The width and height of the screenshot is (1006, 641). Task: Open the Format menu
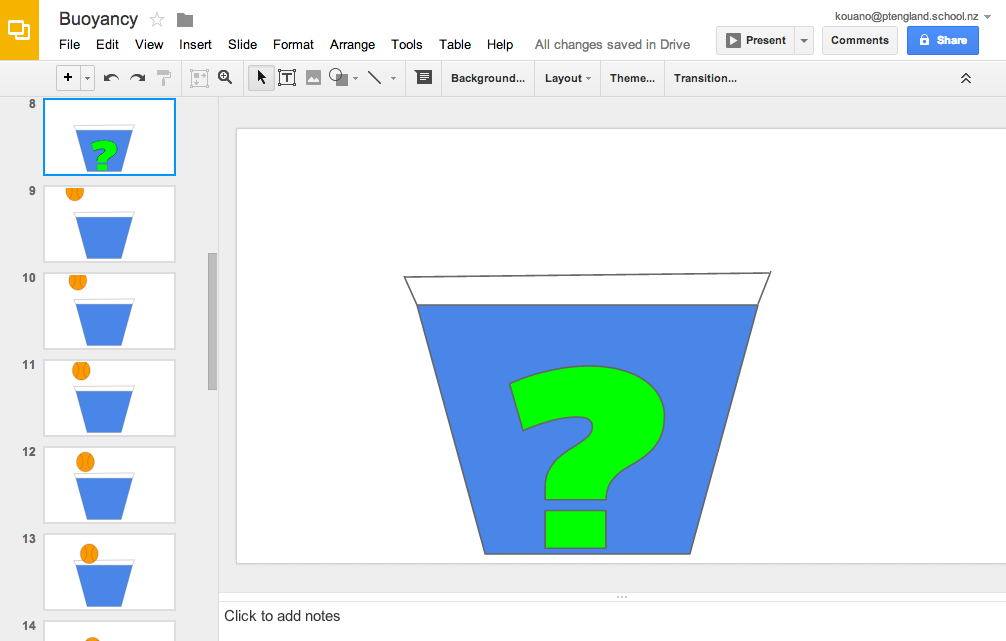(x=293, y=44)
